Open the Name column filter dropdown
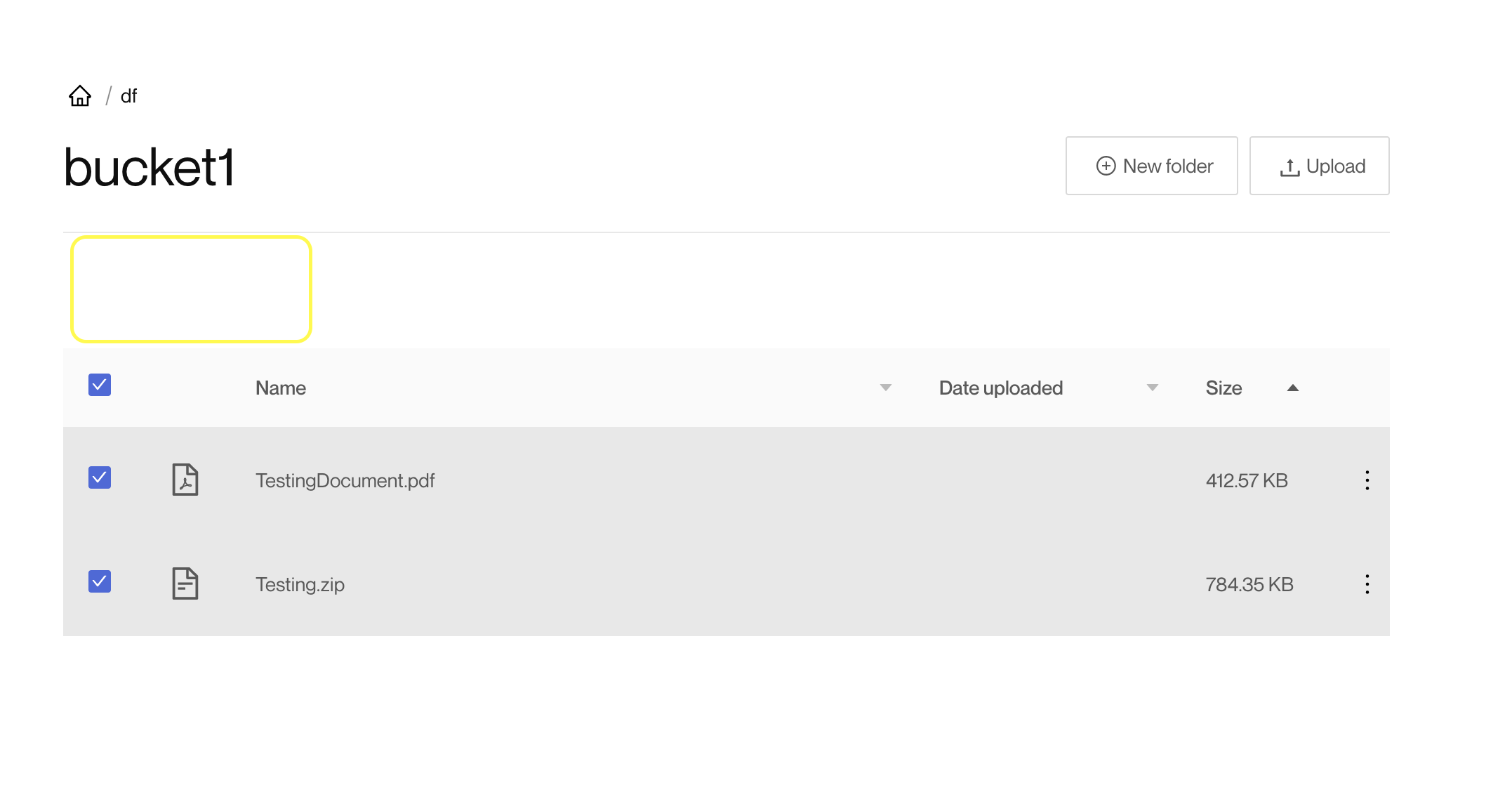The width and height of the screenshot is (1512, 785). click(x=886, y=388)
